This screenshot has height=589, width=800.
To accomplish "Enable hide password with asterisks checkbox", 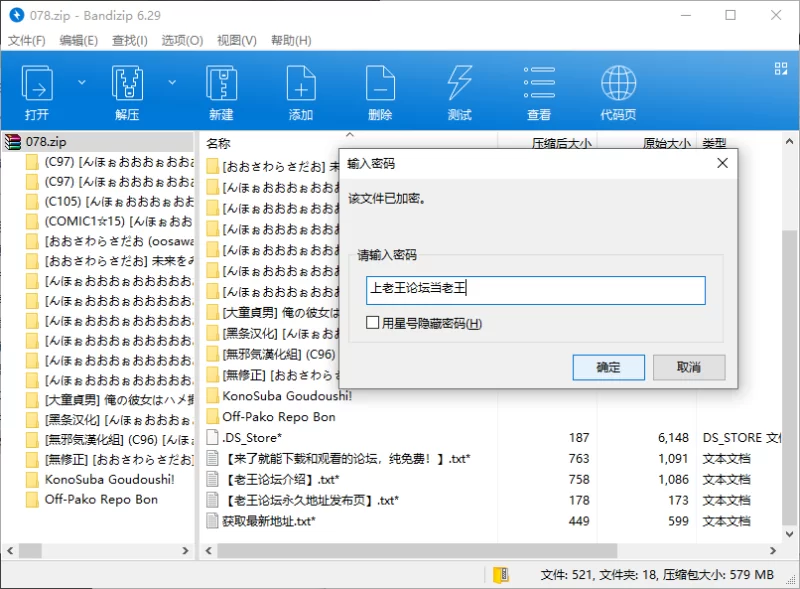I will 373,323.
